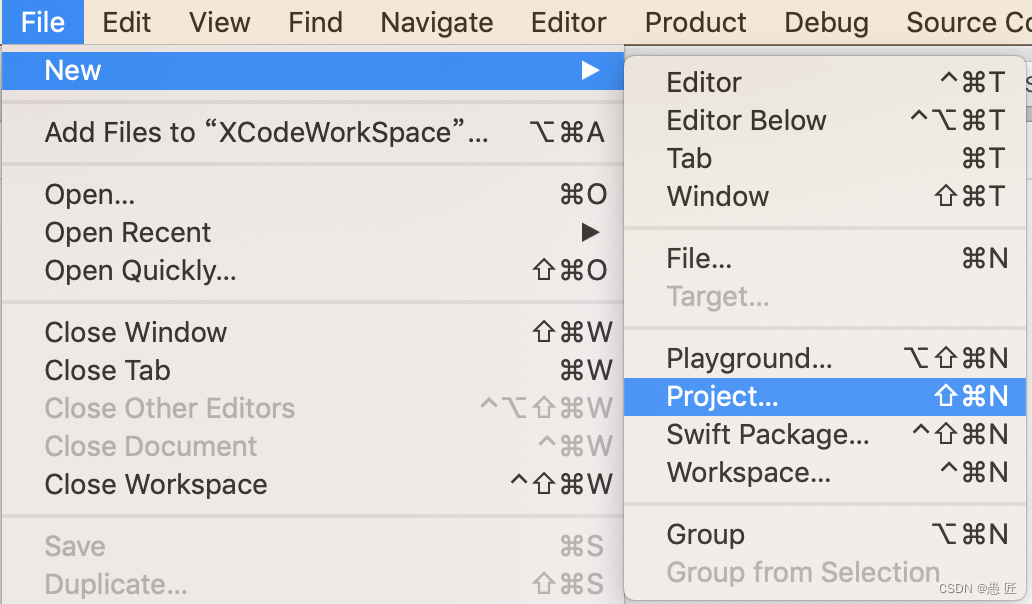Select new Swift Package… item
1032x604 pixels.
click(767, 435)
